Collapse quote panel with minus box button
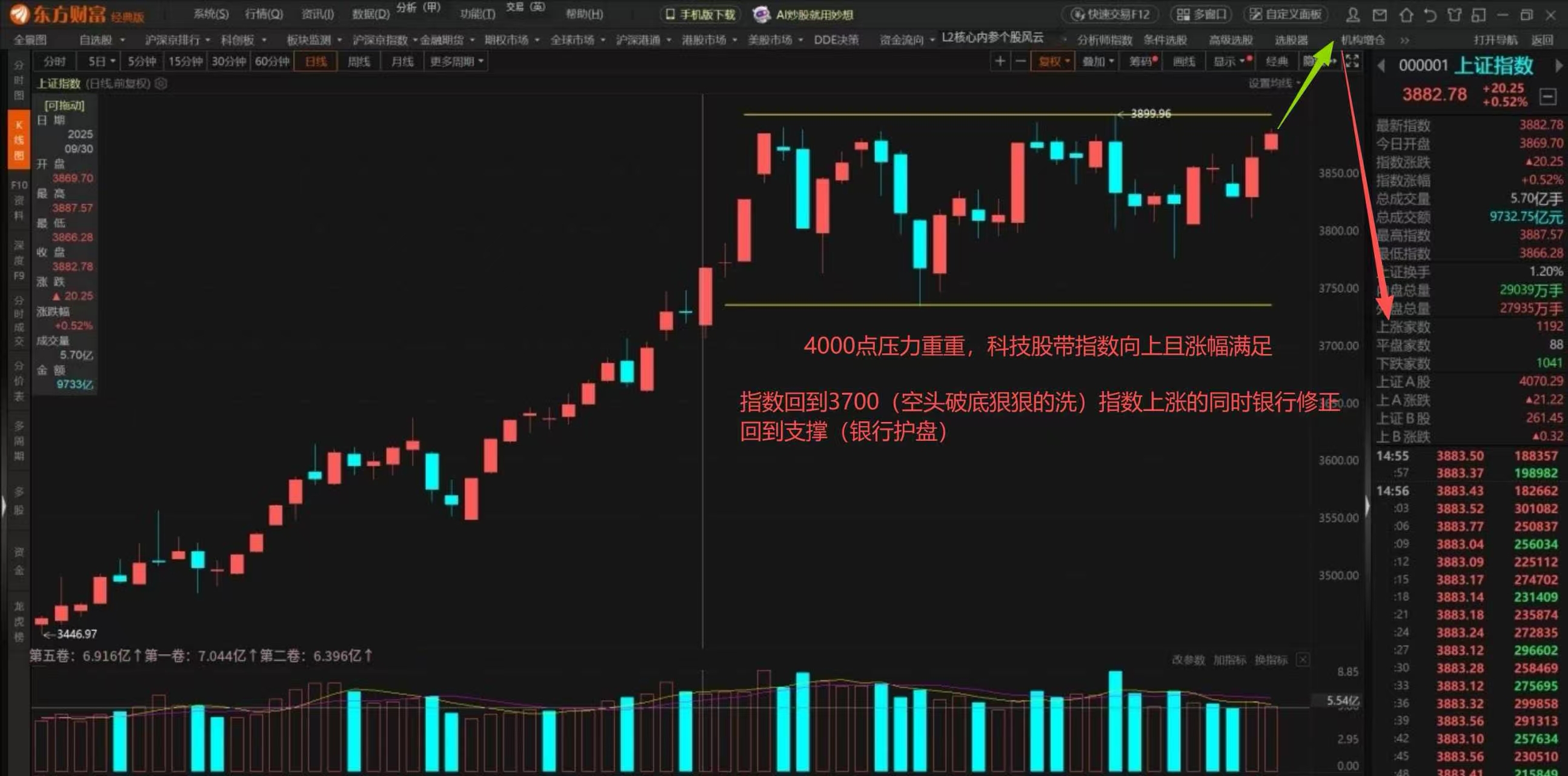Screen dimensions: 1568x776 coord(1547,96)
